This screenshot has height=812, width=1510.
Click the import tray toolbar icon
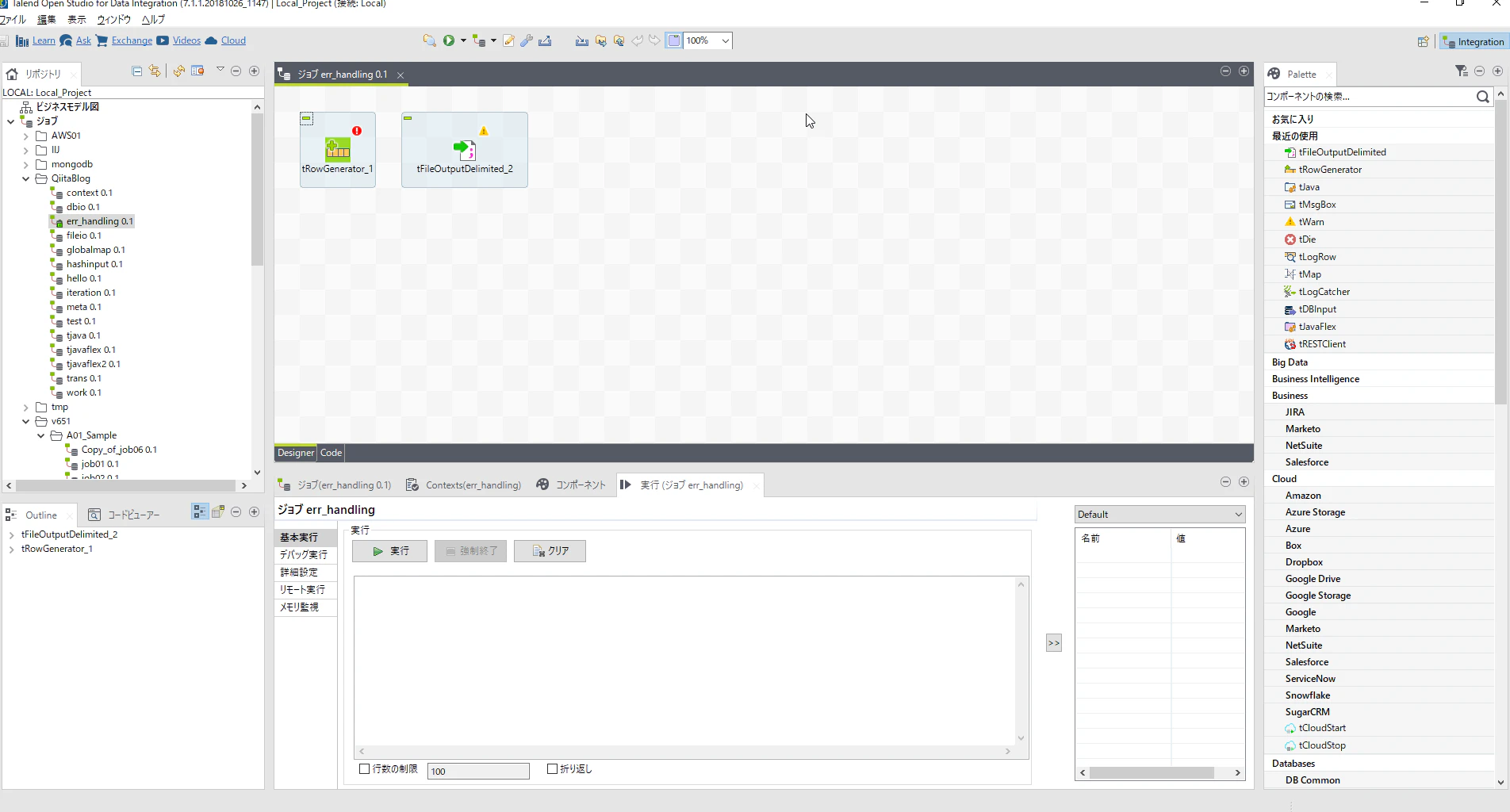[582, 40]
